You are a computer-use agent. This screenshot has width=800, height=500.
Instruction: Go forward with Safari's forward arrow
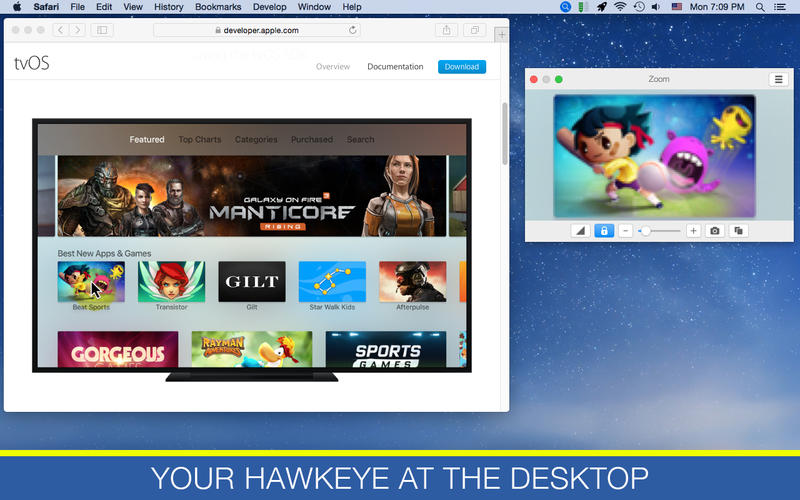click(78, 30)
